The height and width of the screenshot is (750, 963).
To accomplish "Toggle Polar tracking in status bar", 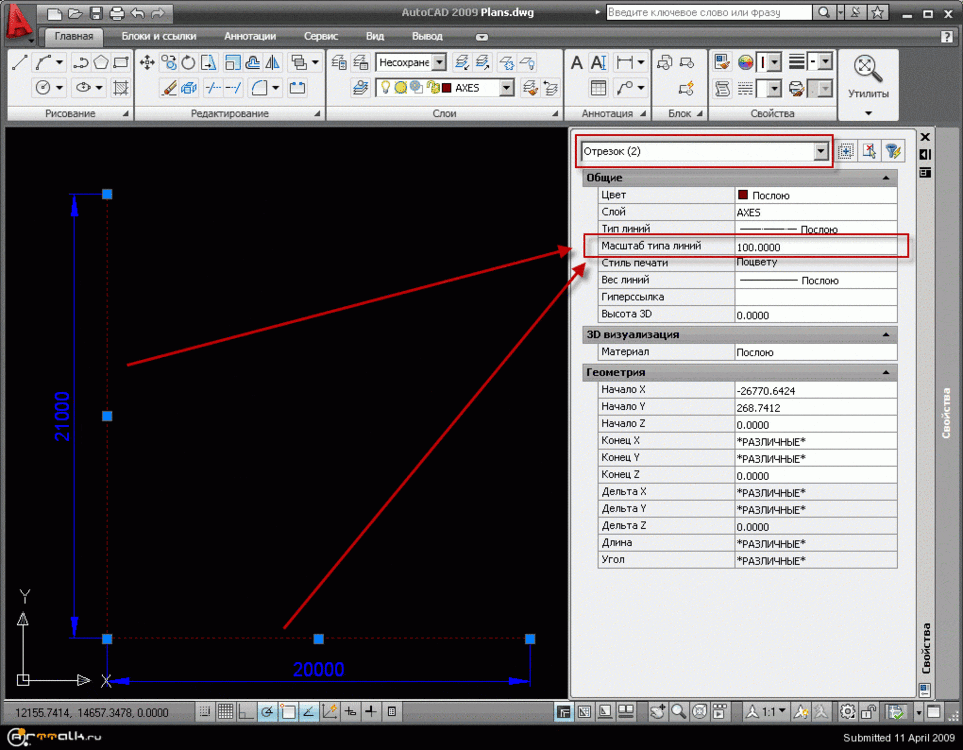I will (x=267, y=712).
